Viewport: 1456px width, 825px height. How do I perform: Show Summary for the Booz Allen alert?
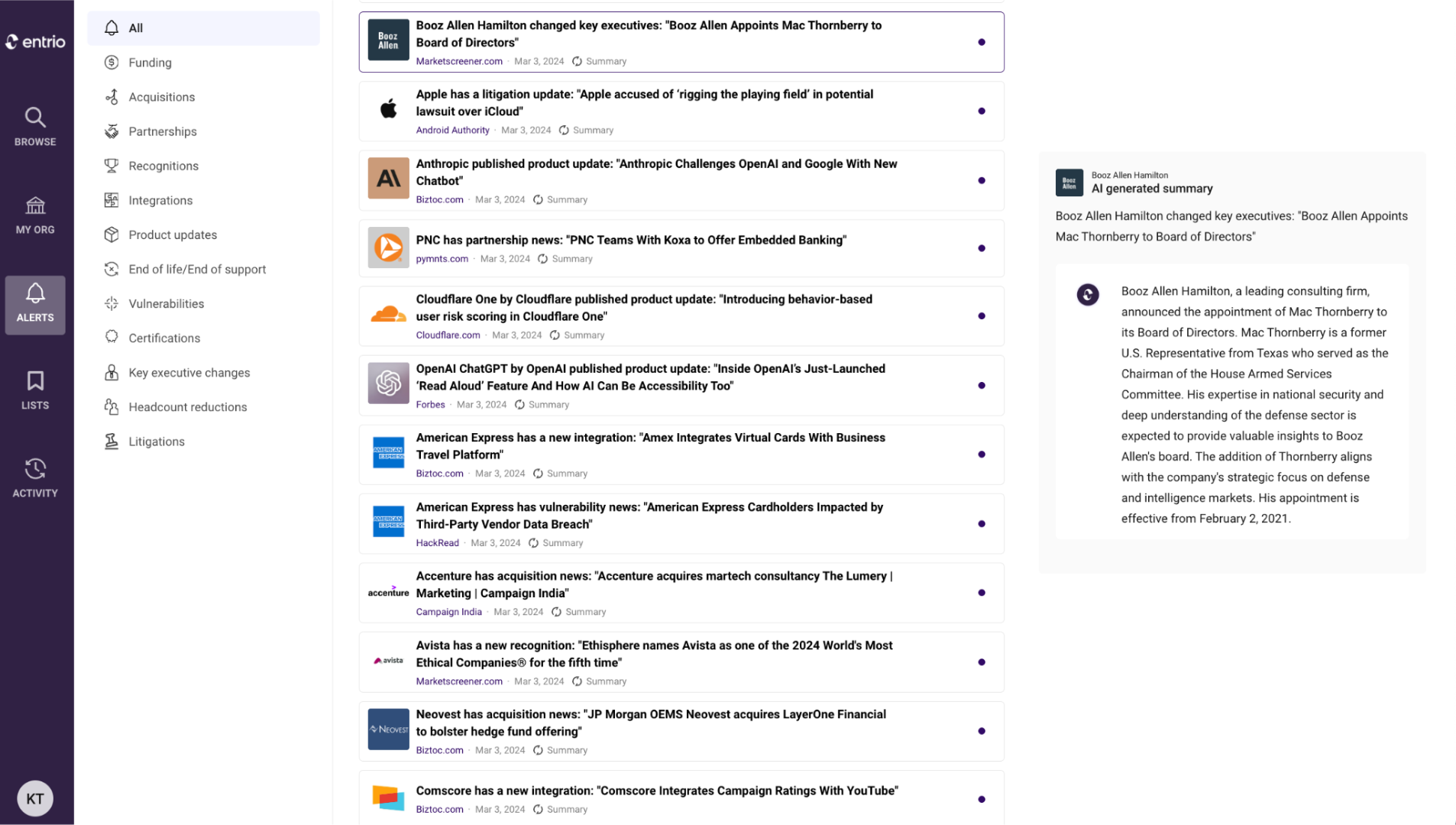pos(600,61)
